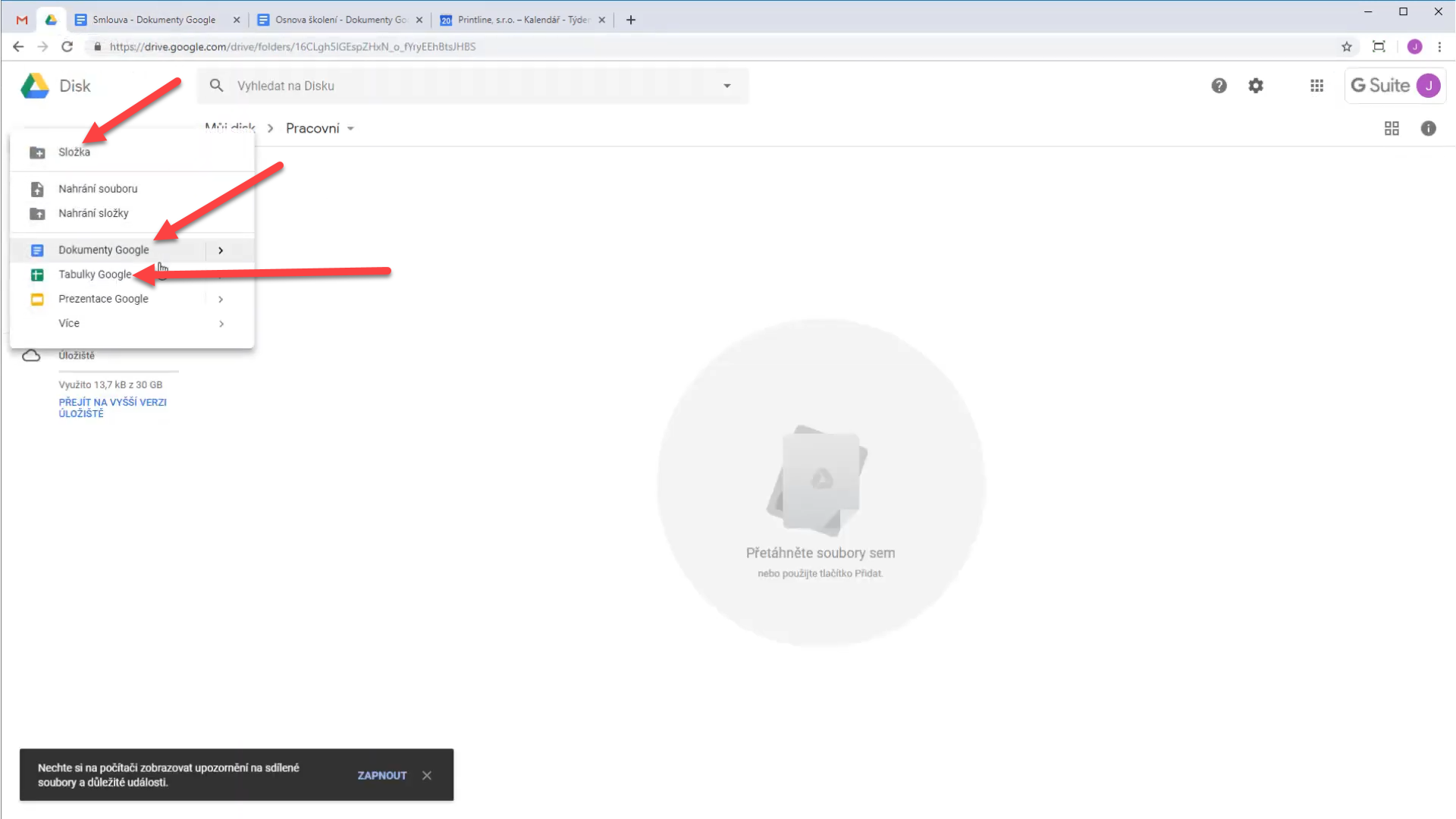
Task: Click the Složka creation option
Action: tap(74, 152)
